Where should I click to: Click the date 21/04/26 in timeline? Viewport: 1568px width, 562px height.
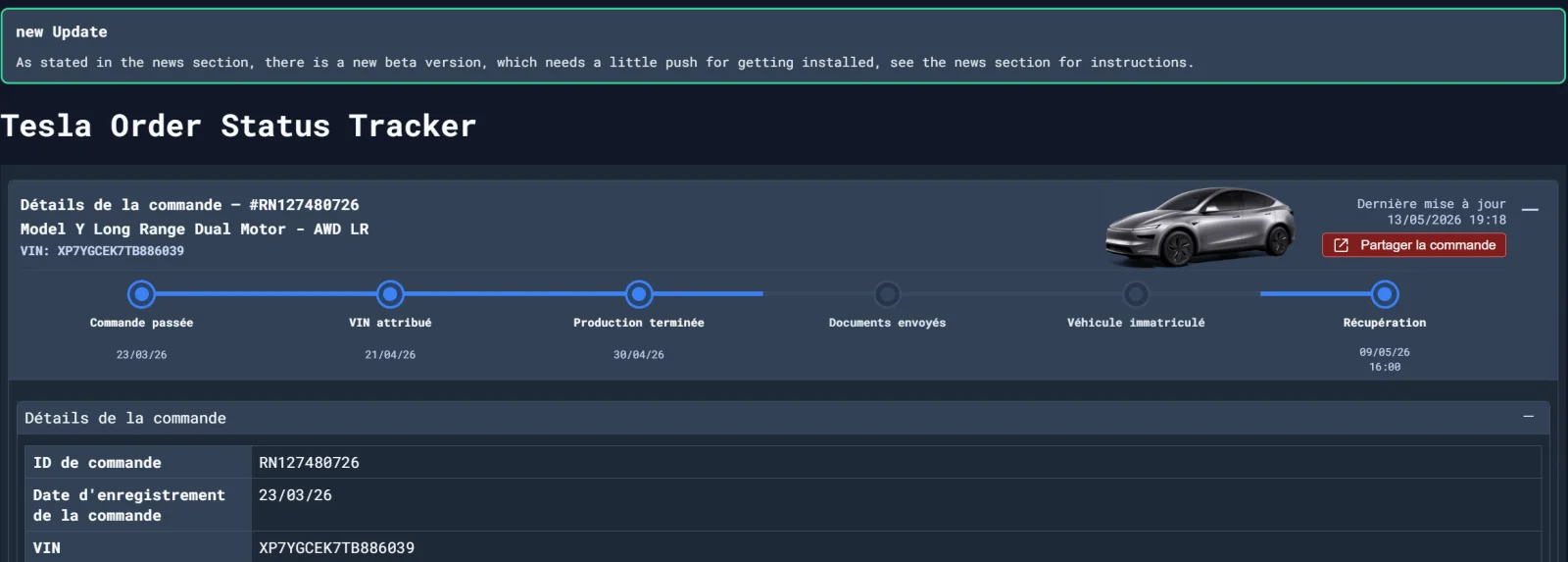[390, 355]
